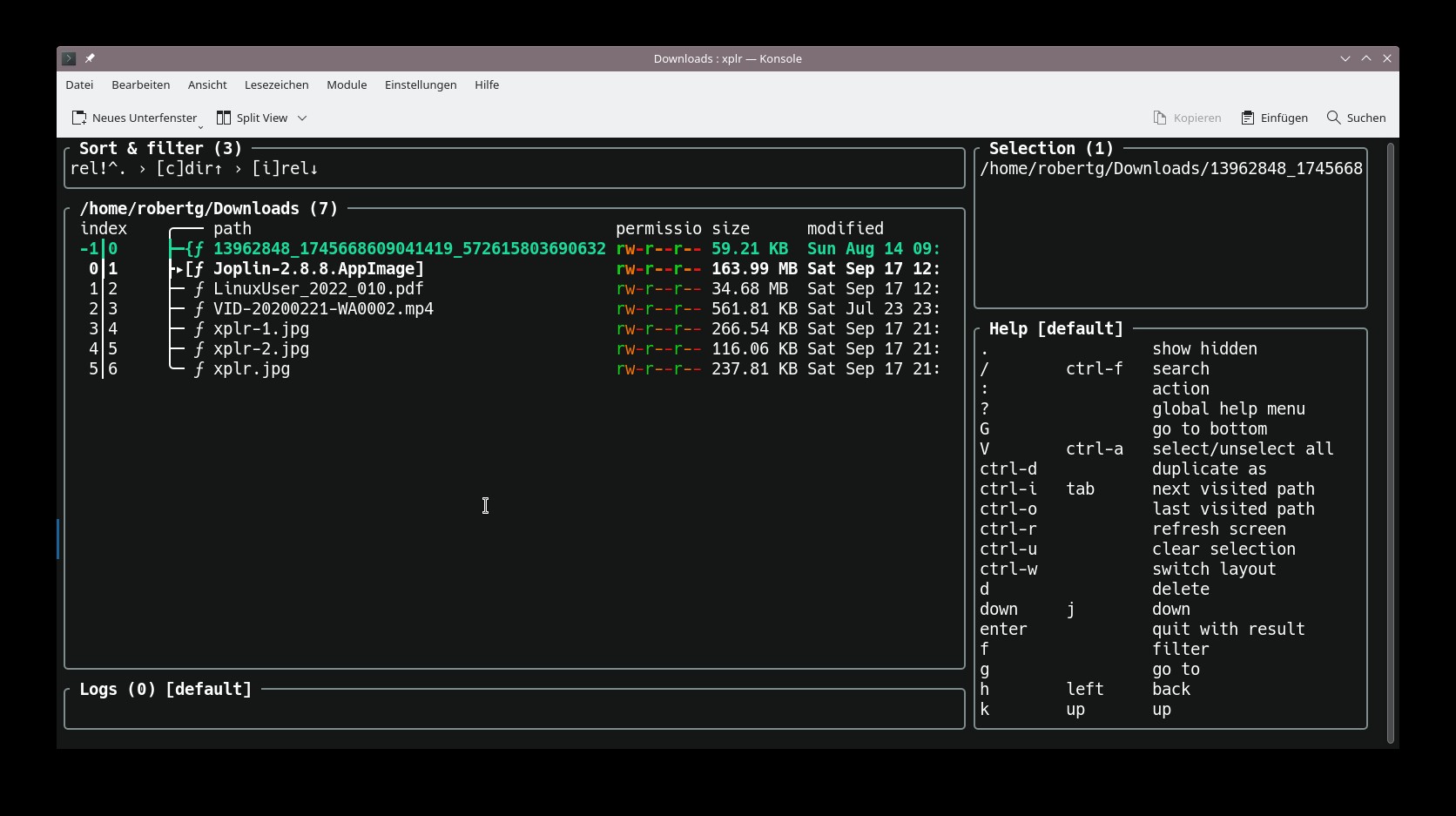Click the ctrl-f key label in Help
1456x816 pixels.
(x=1095, y=368)
